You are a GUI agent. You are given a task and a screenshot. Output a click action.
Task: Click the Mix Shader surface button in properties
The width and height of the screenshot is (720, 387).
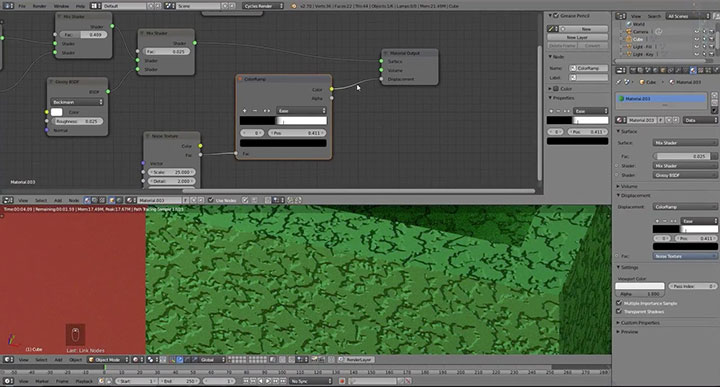(x=685, y=143)
